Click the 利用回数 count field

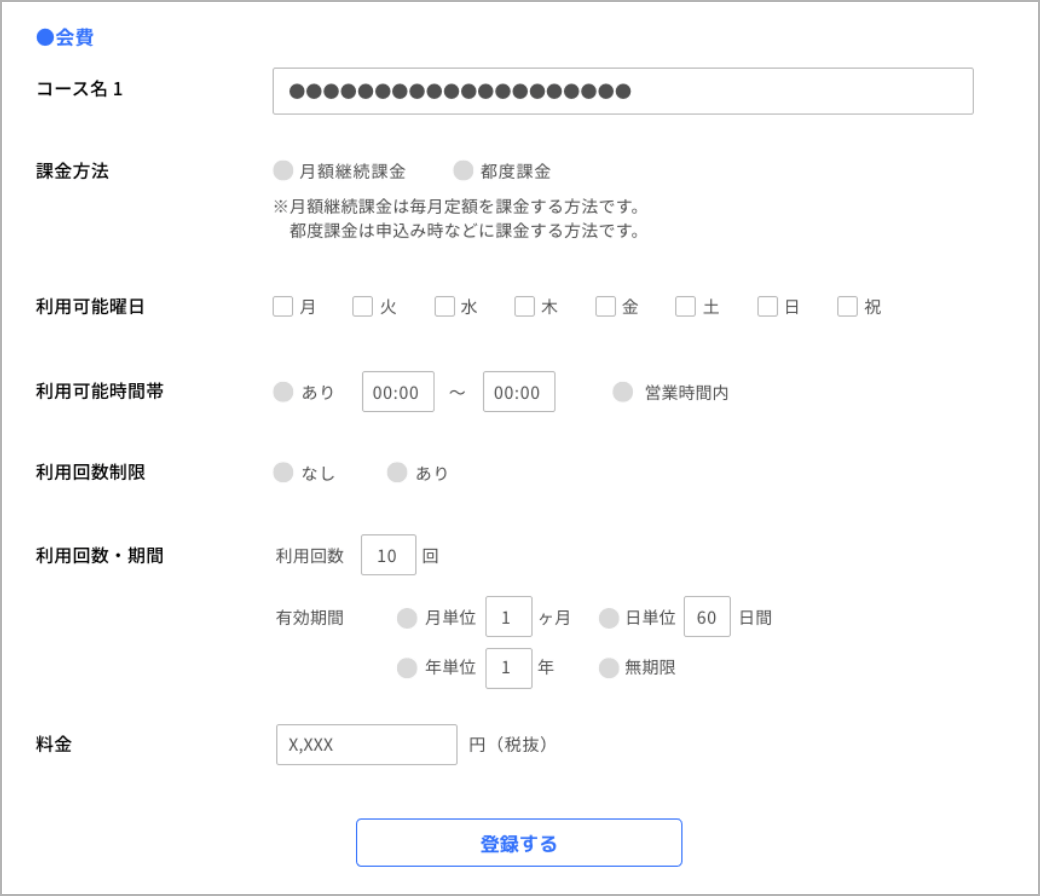tap(388, 556)
